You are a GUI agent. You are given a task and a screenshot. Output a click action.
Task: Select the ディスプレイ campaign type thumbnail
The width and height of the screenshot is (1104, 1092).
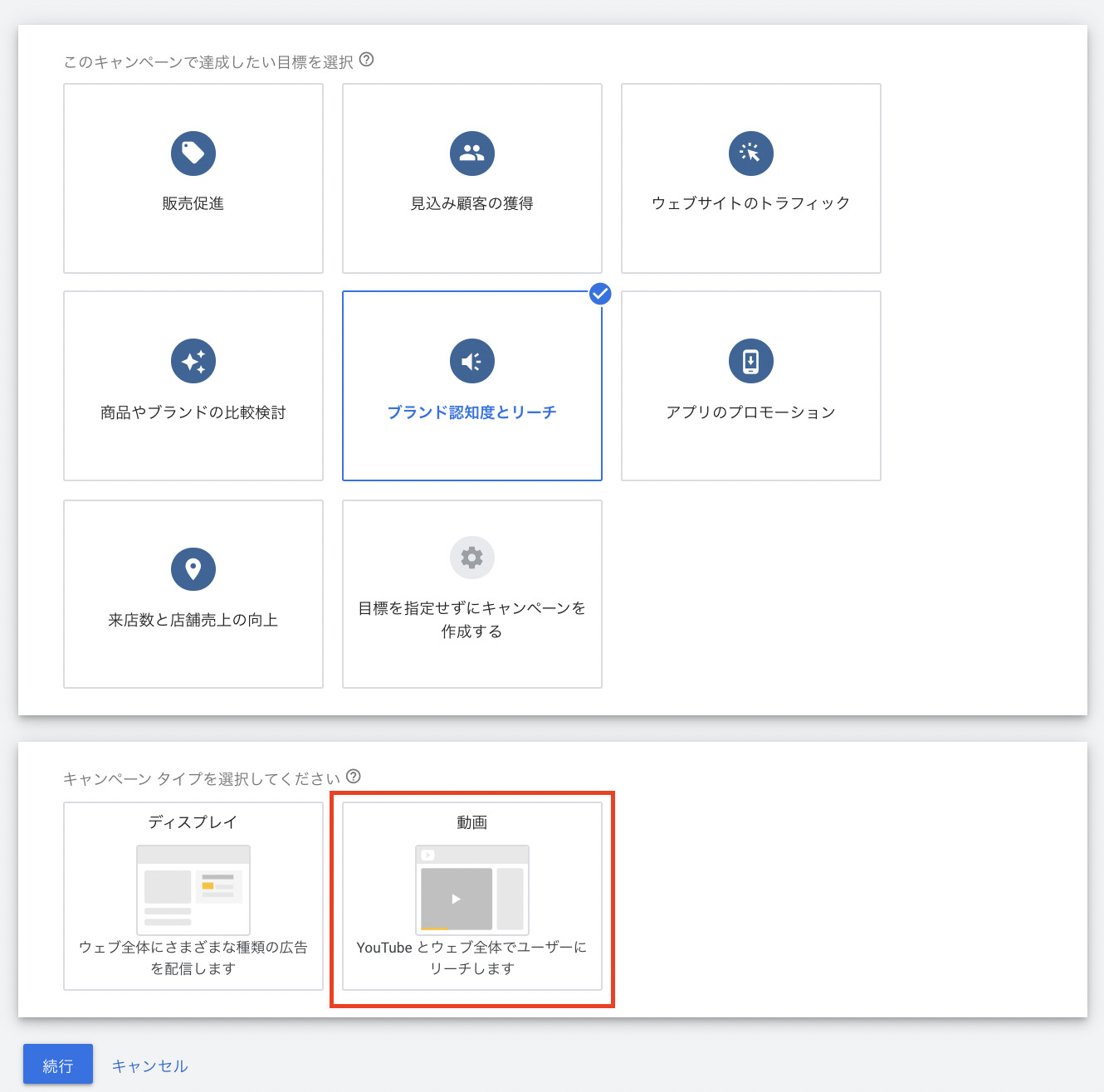193,890
